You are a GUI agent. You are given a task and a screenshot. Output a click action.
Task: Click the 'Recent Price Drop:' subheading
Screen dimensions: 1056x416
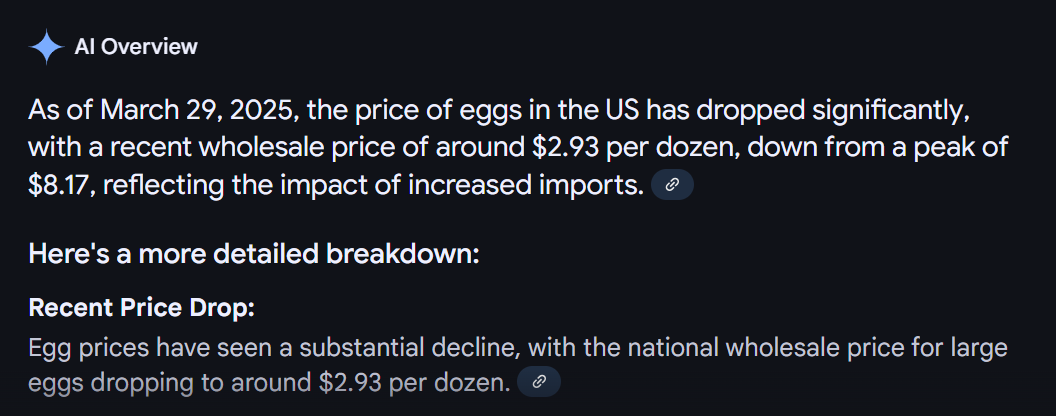[x=142, y=308]
